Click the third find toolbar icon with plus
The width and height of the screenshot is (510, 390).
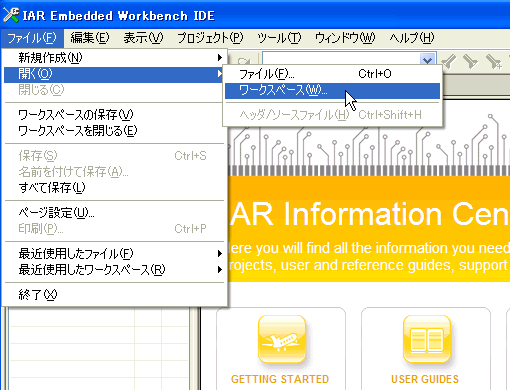[x=493, y=61]
